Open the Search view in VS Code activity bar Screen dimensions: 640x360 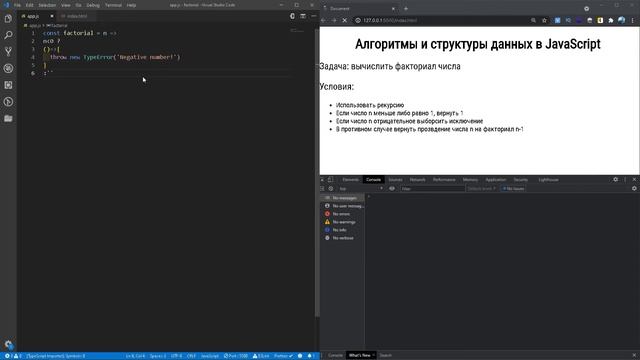[x=8, y=35]
